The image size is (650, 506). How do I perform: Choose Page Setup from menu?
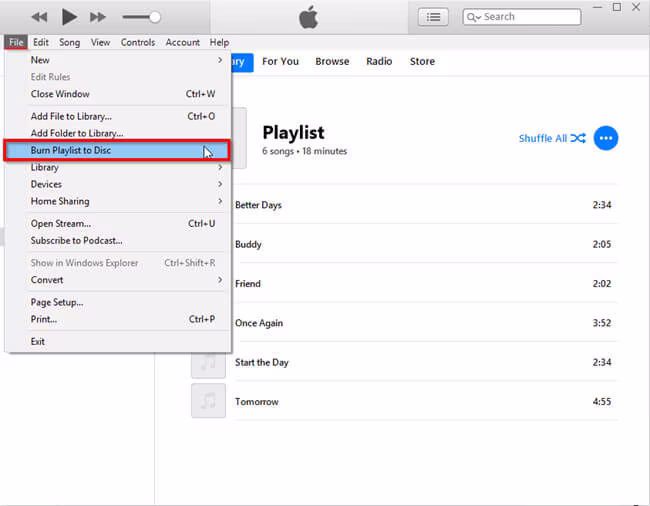tap(117, 303)
